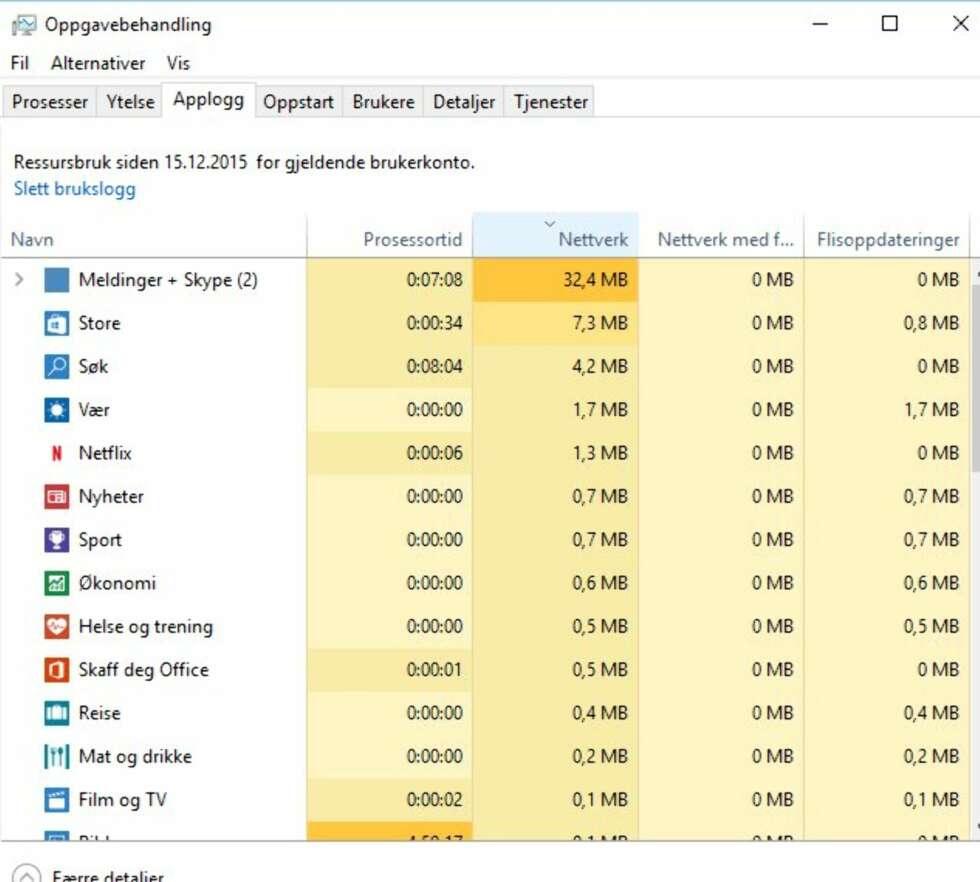Click the 1,3 MB network value for Netflix
The height and width of the screenshot is (882, 980).
point(600,453)
